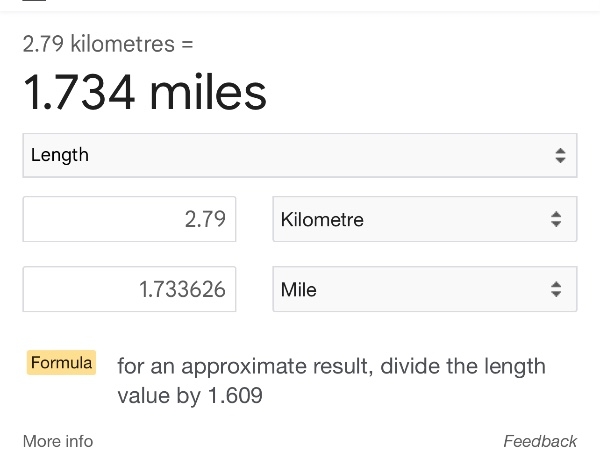Click the Mile selector's up-down arrow icon

pyautogui.click(x=556, y=290)
